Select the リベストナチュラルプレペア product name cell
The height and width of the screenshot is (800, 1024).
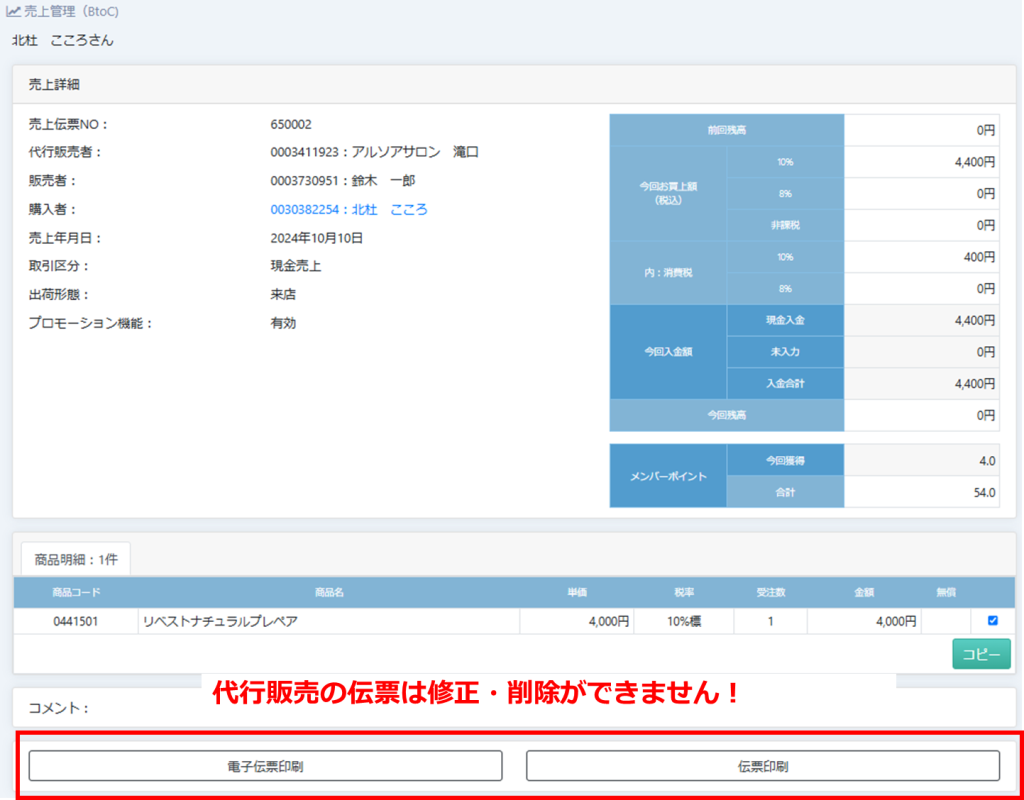click(329, 622)
